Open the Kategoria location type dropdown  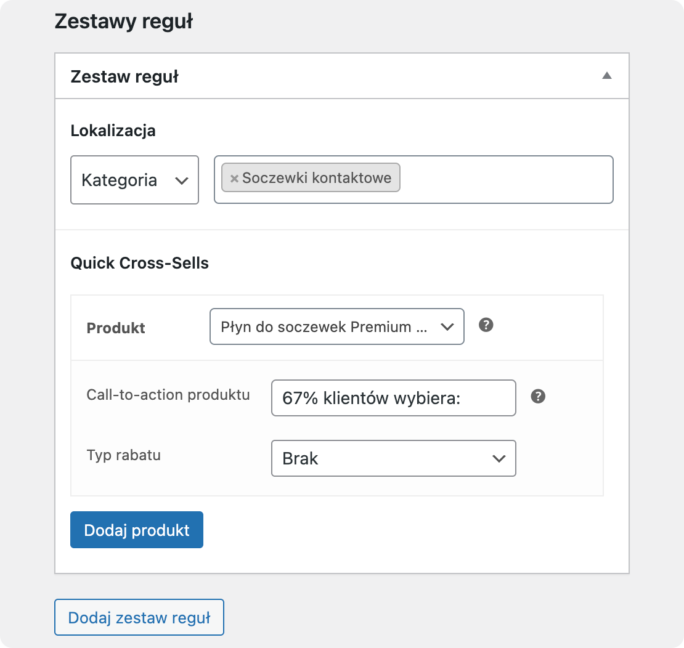tap(134, 180)
